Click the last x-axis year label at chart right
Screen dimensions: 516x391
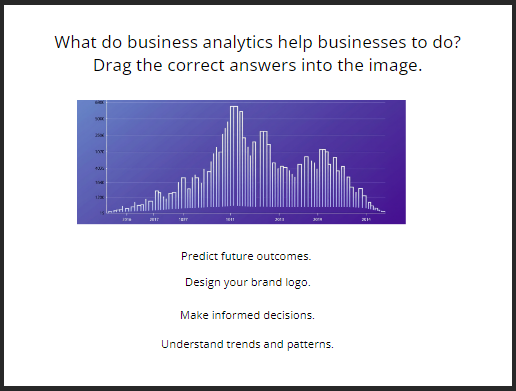pos(366,219)
